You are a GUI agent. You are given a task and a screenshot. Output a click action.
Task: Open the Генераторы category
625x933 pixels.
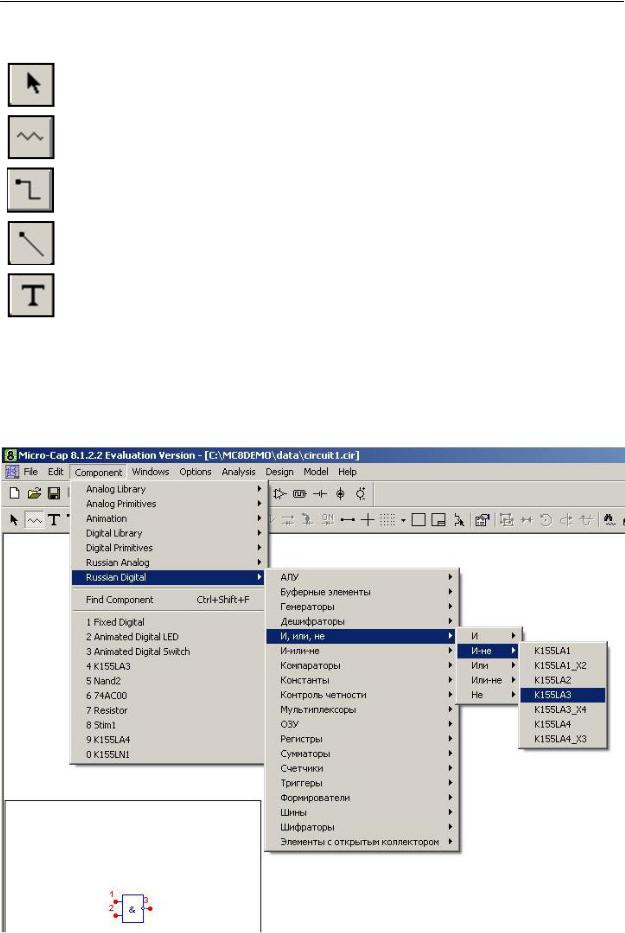point(362,607)
